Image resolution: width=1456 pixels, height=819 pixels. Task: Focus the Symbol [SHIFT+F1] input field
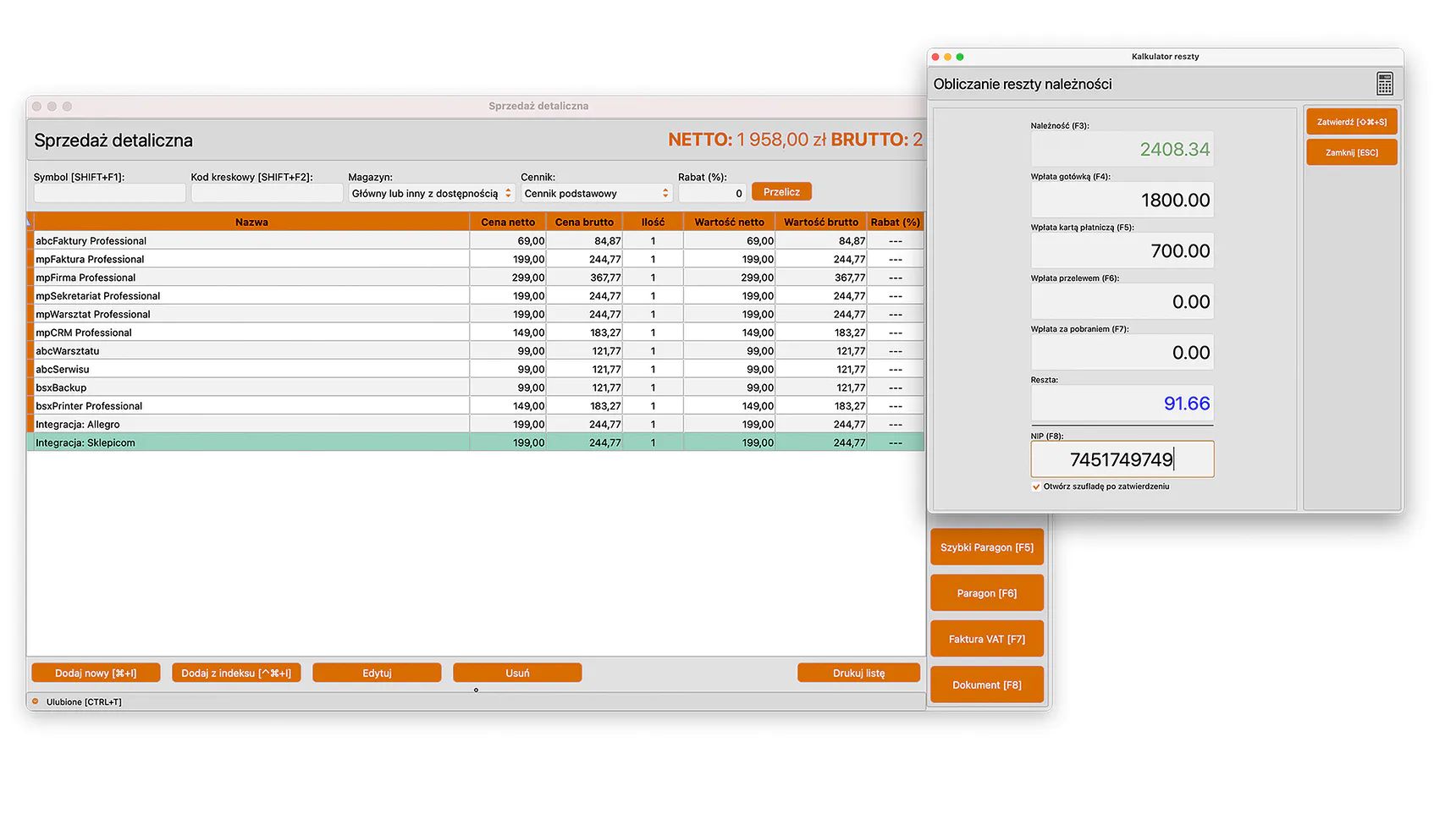tap(109, 194)
